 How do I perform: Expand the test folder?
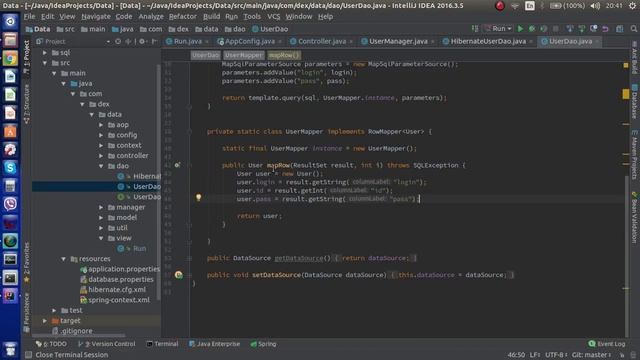[54, 310]
